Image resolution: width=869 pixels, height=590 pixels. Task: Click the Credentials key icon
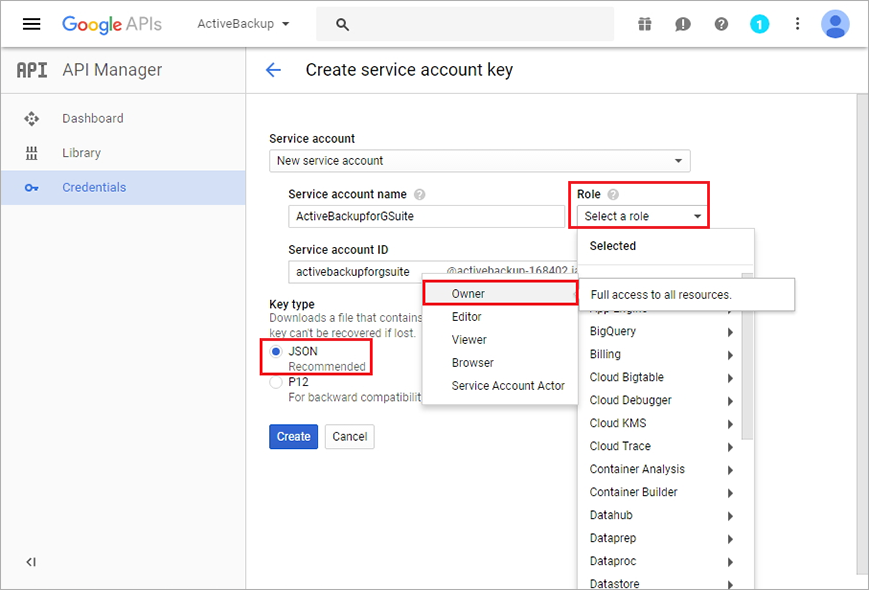coord(32,188)
